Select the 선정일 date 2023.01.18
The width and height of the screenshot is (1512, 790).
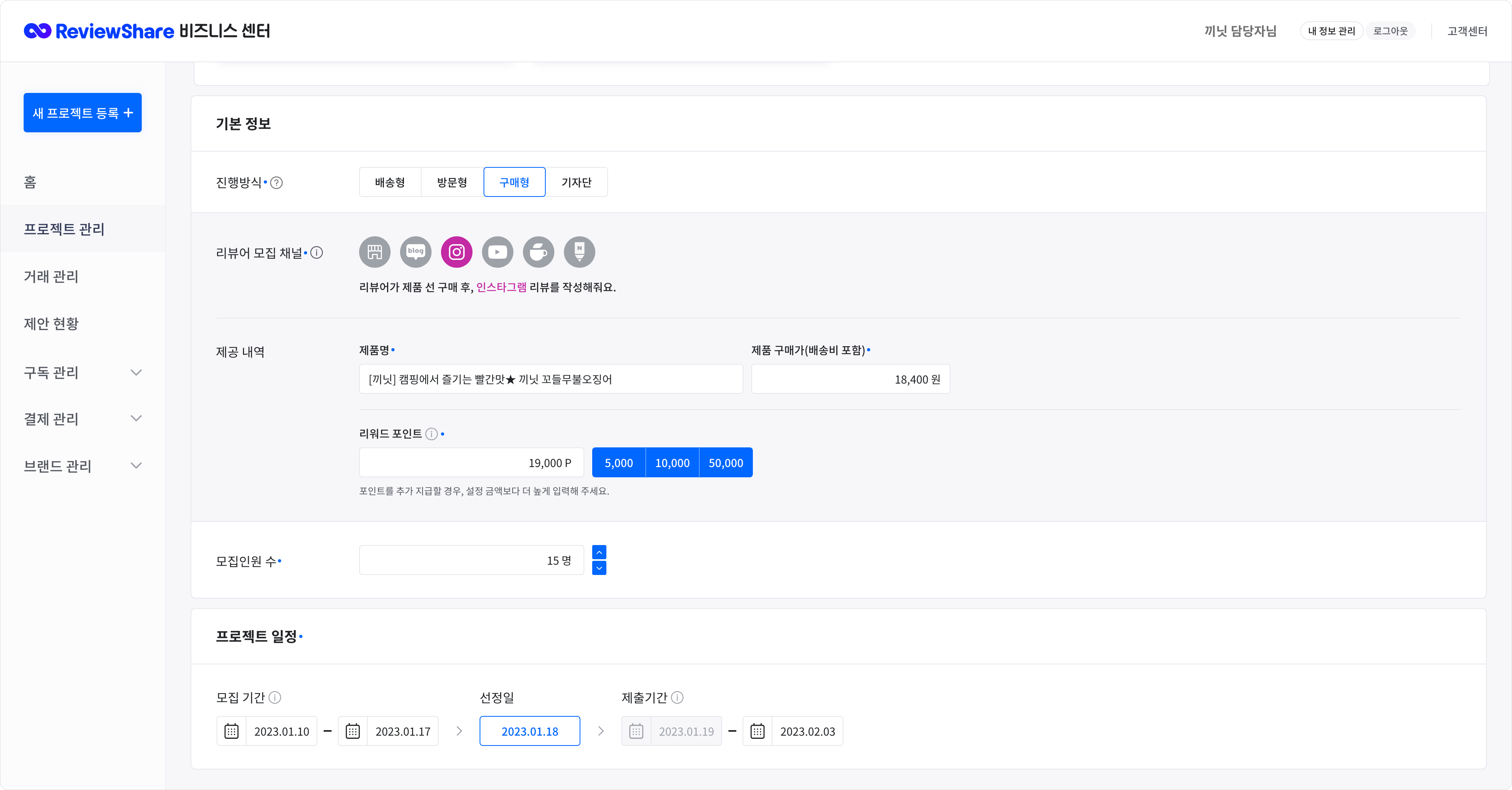[x=530, y=731]
